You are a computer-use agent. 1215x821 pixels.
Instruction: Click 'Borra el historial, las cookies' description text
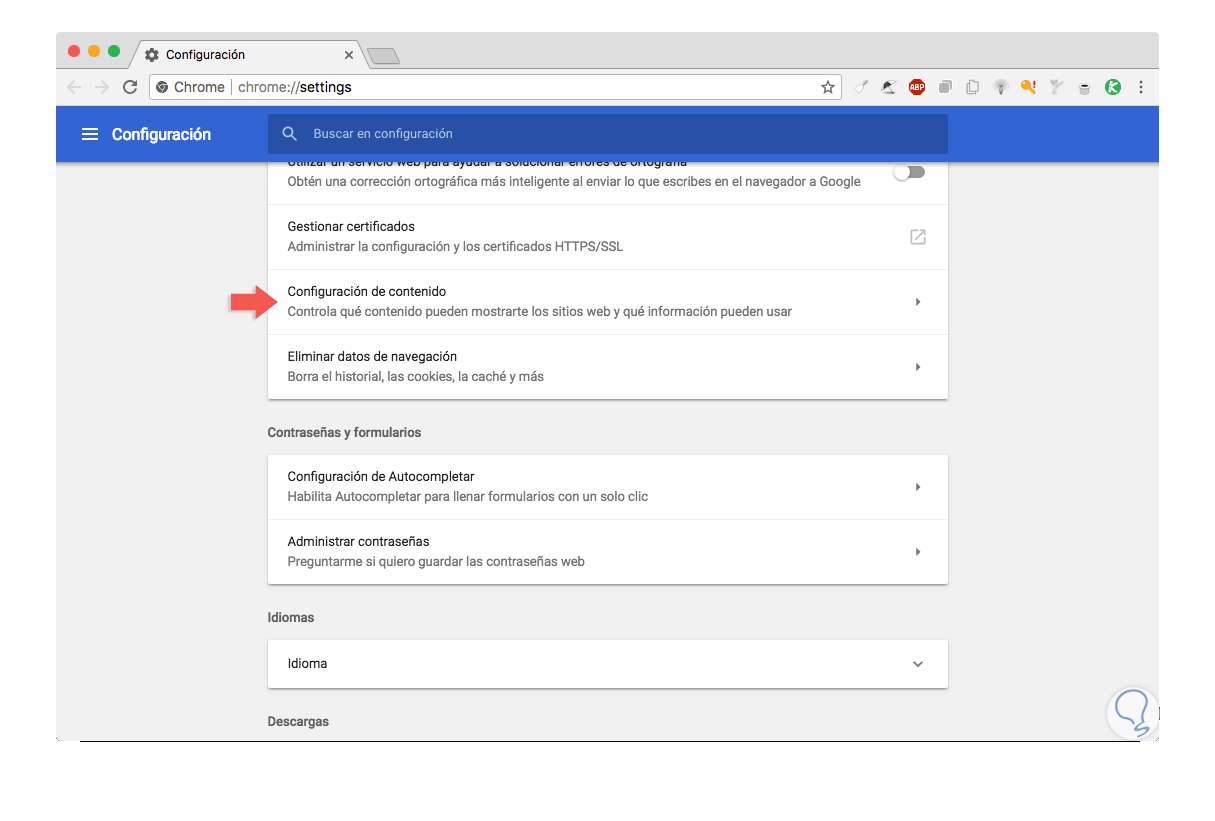tap(415, 377)
